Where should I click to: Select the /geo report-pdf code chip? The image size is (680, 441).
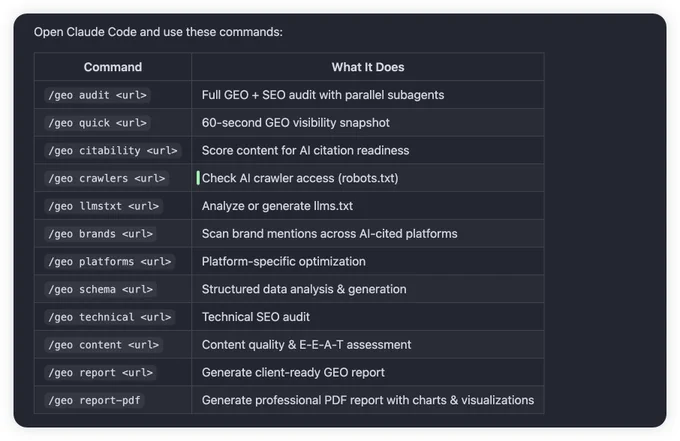click(95, 400)
